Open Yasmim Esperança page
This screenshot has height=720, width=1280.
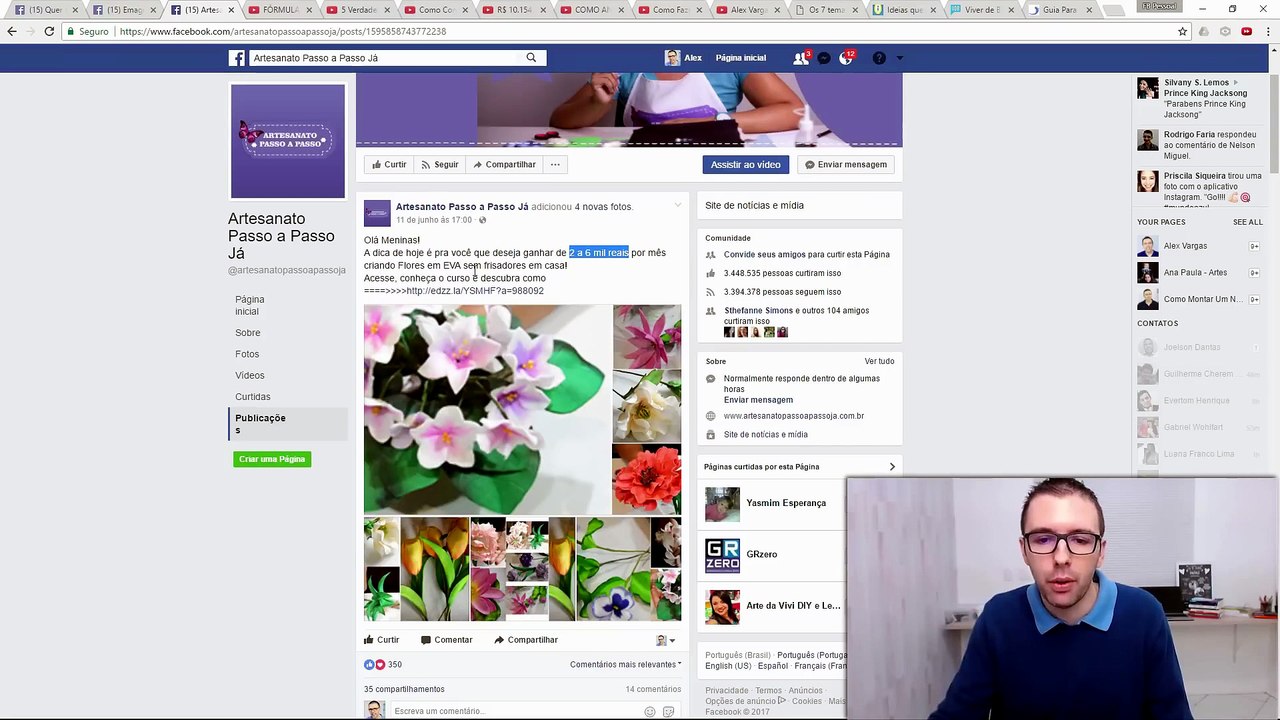coord(786,503)
